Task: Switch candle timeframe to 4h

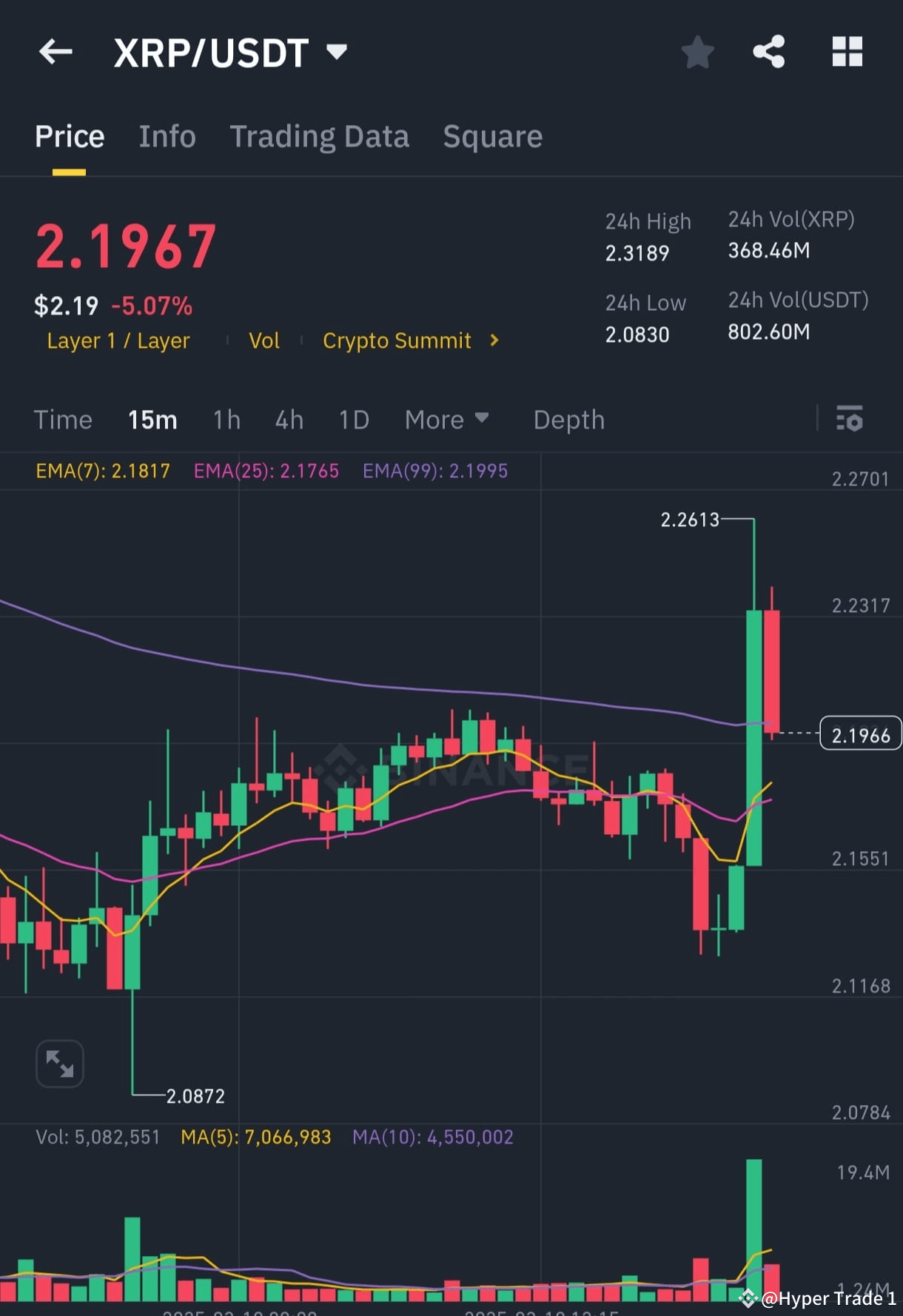Action: (289, 420)
